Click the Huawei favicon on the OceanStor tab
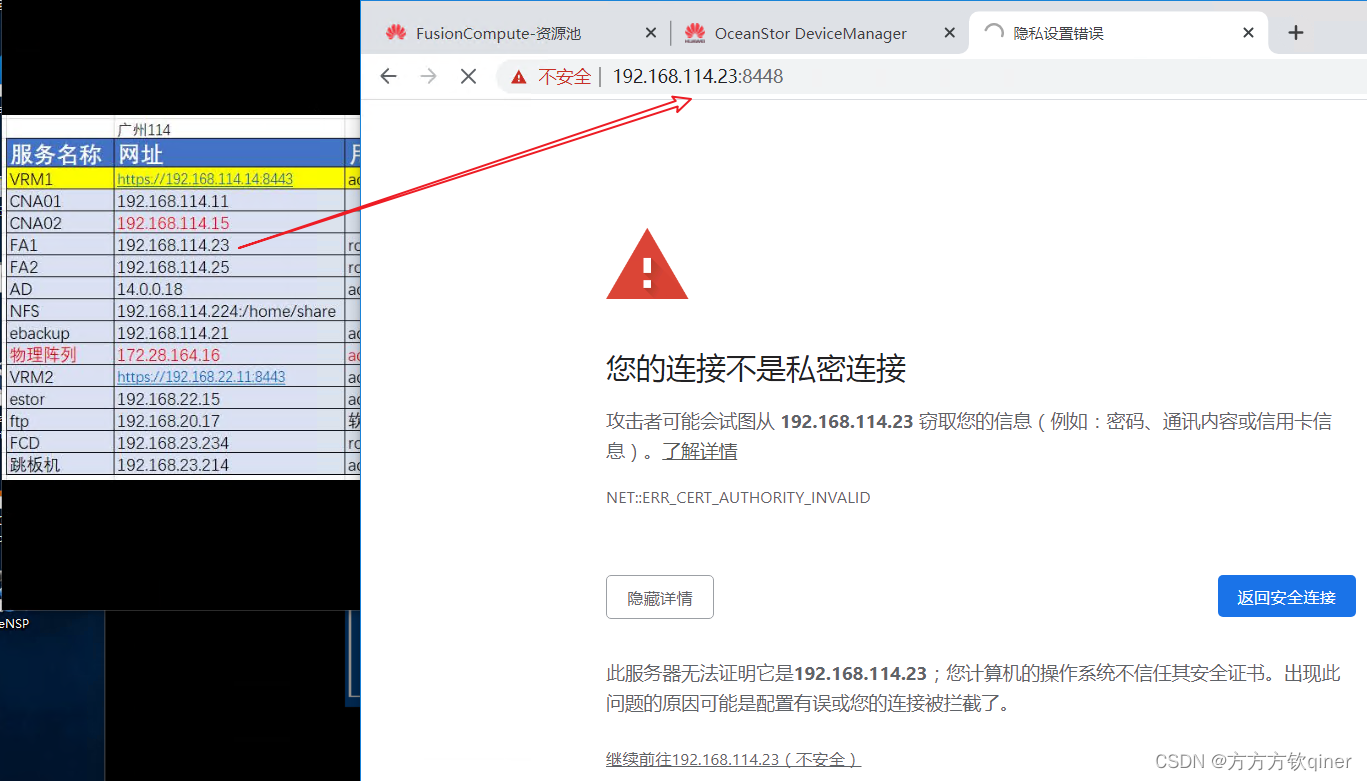Image resolution: width=1367 pixels, height=781 pixels. (695, 33)
